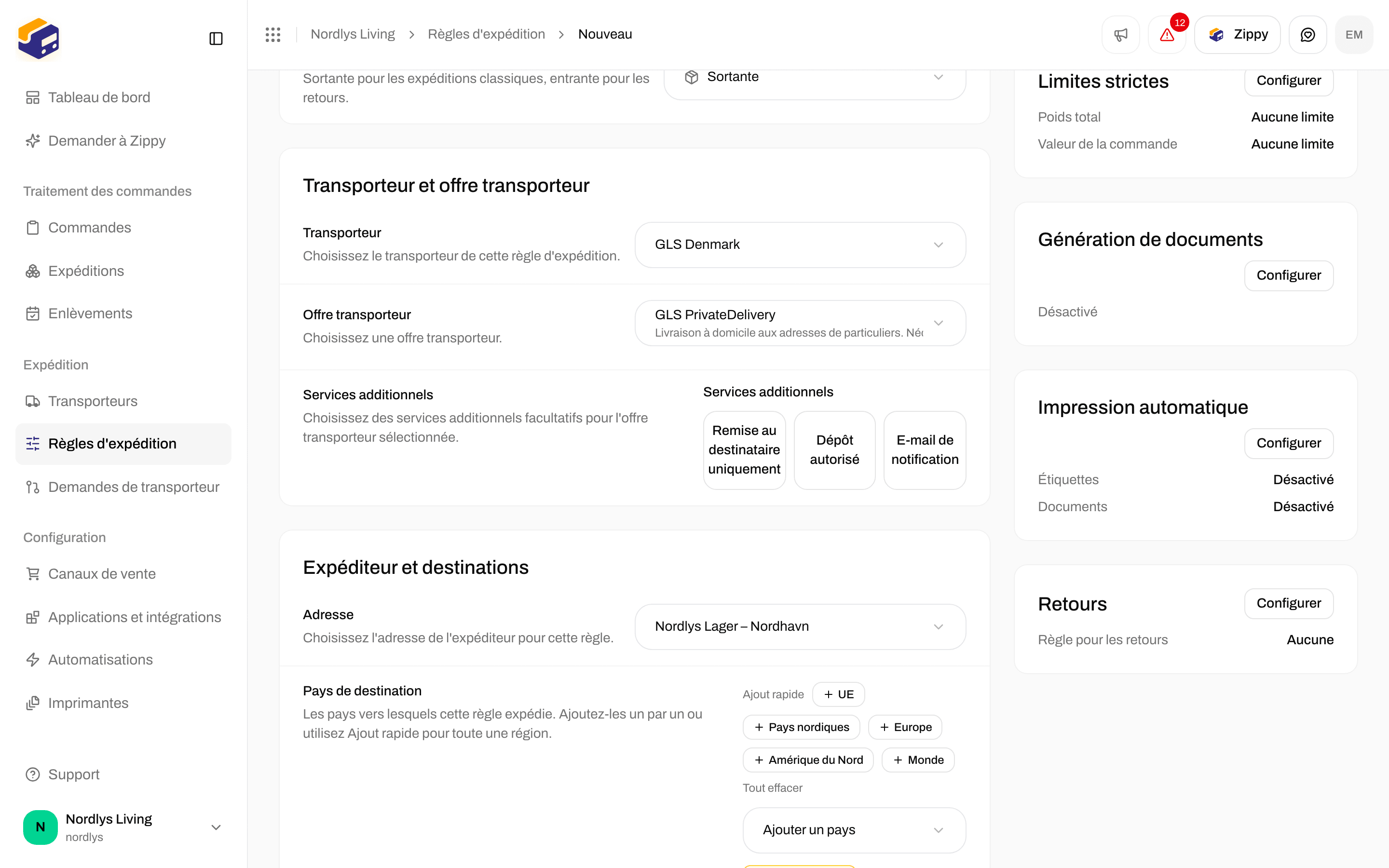Open the chat support icon in header

[x=1307, y=35]
